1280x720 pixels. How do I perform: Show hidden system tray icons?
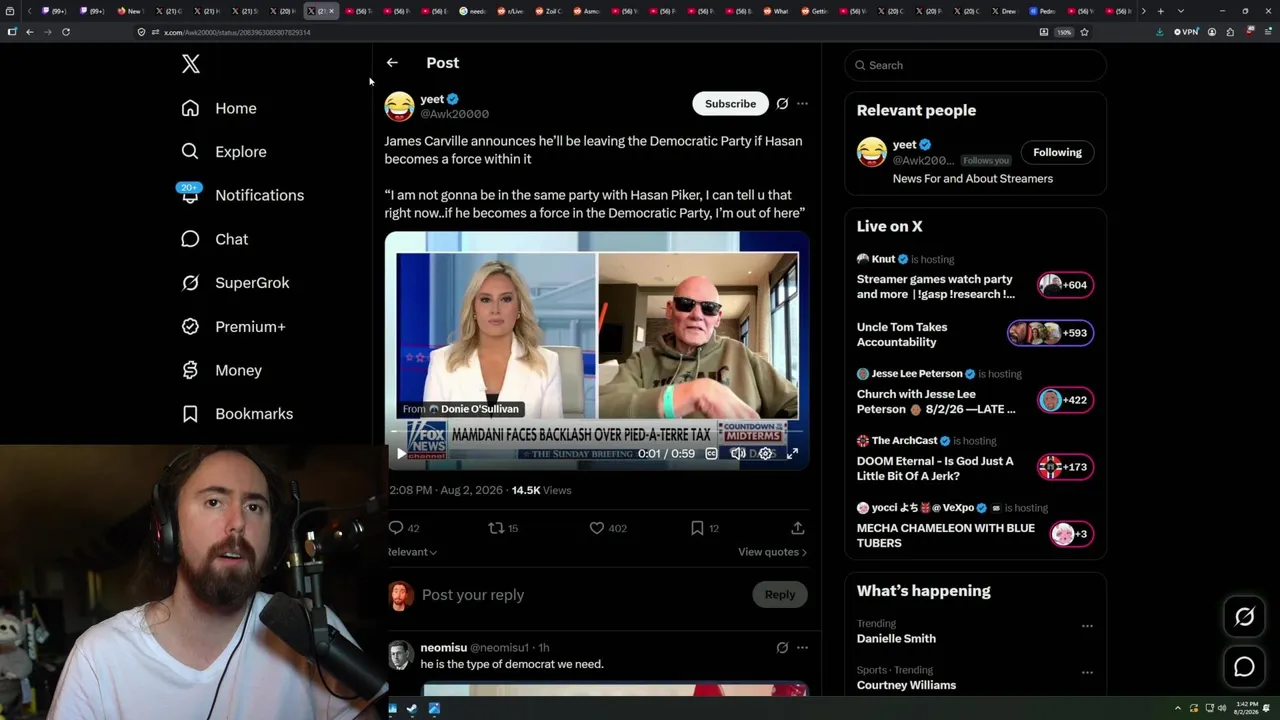pyautogui.click(x=1177, y=708)
